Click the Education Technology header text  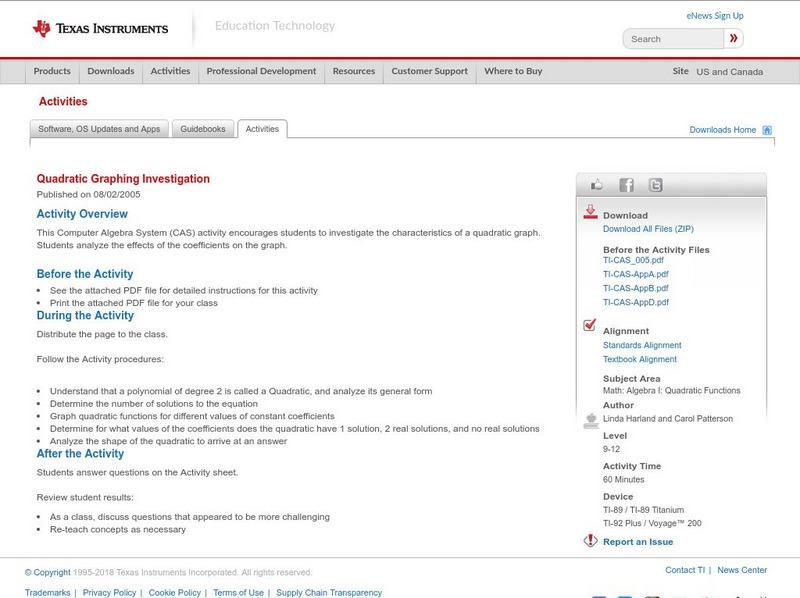click(x=275, y=26)
